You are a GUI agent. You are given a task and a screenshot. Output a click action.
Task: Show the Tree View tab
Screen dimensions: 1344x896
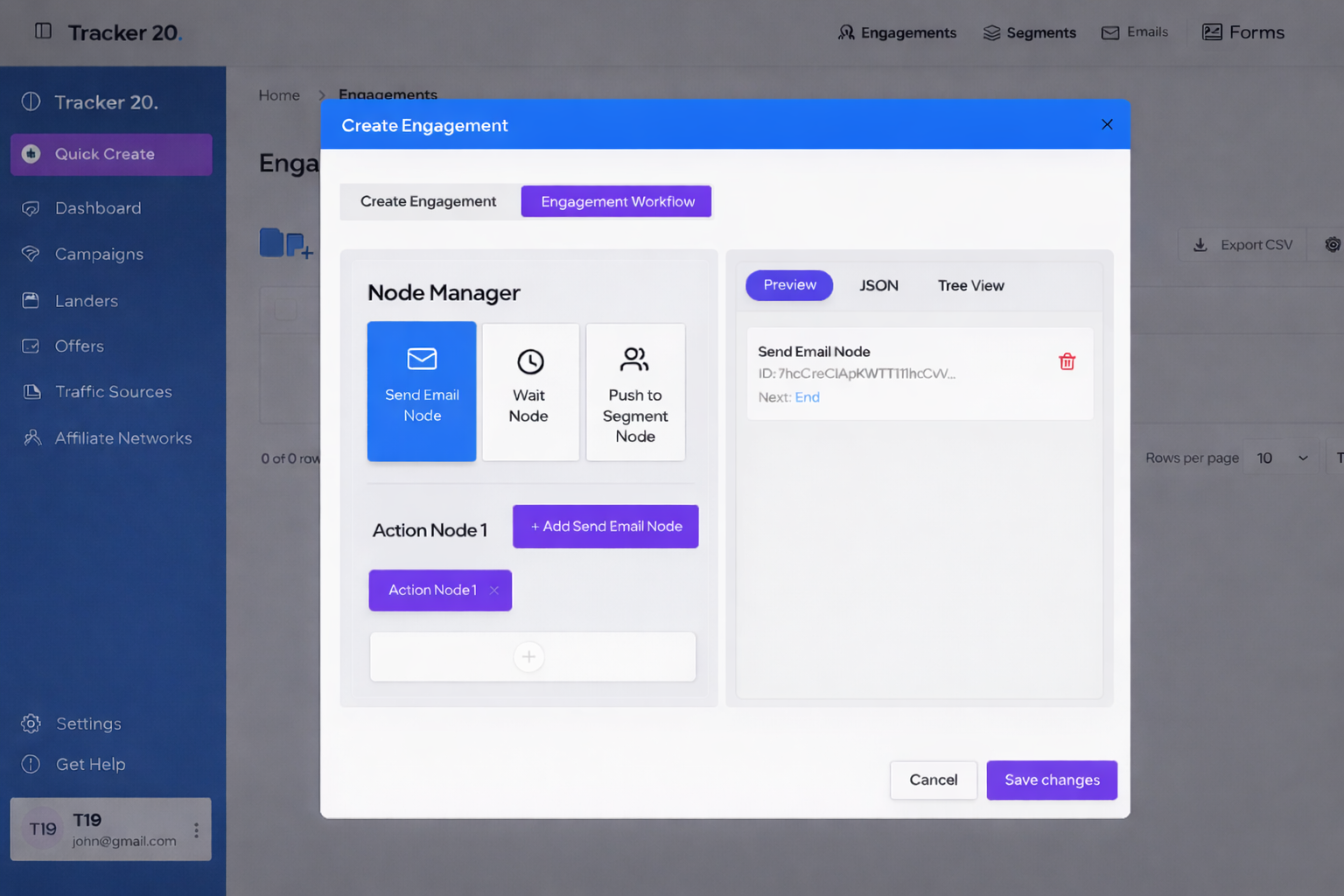970,285
